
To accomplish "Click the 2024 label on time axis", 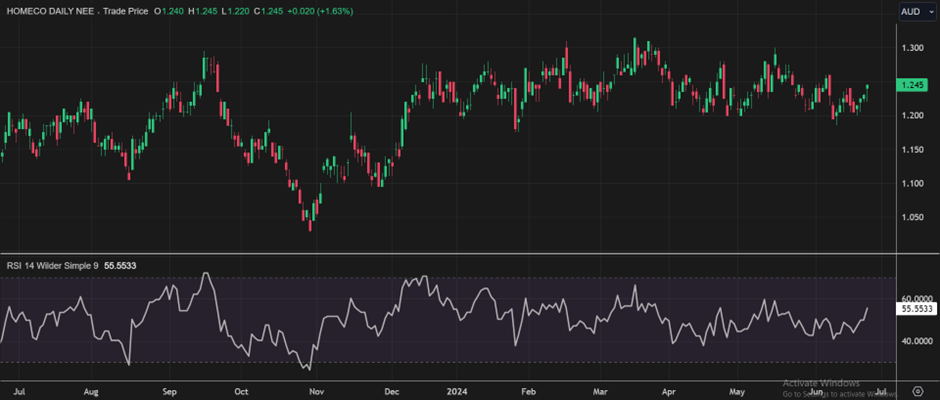I will click(x=458, y=391).
